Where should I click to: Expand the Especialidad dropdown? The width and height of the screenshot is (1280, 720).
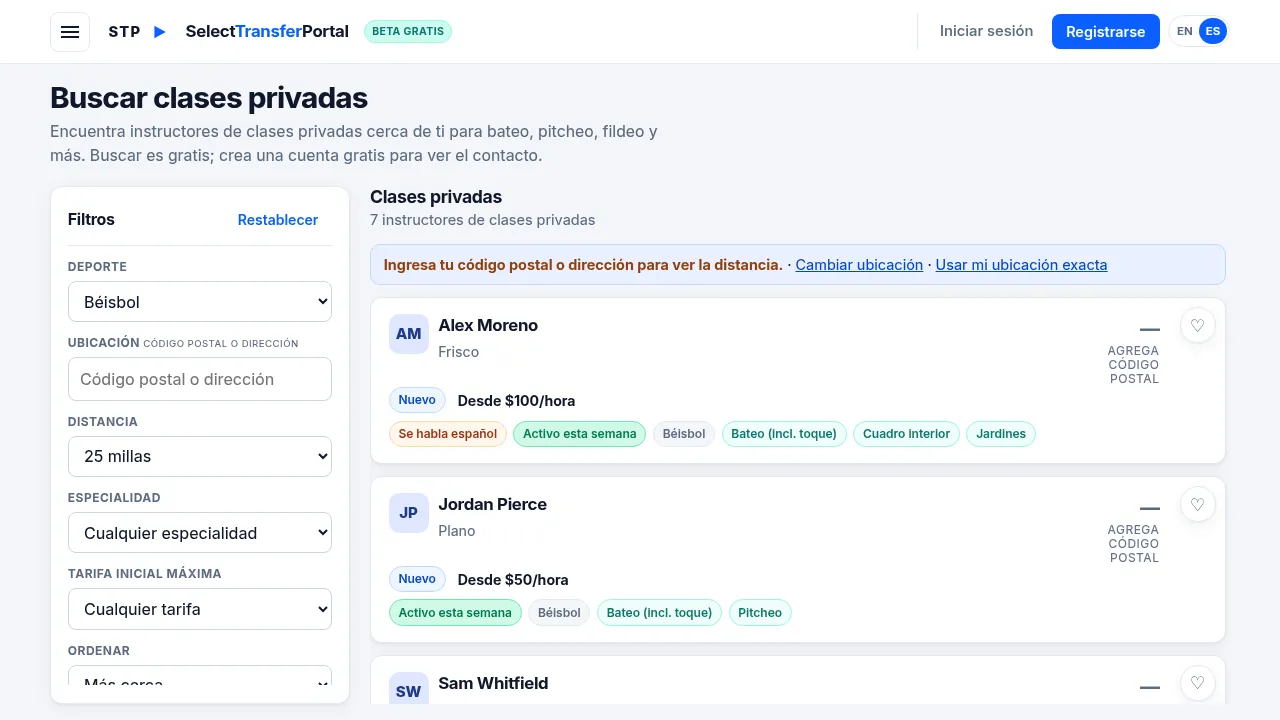tap(200, 533)
